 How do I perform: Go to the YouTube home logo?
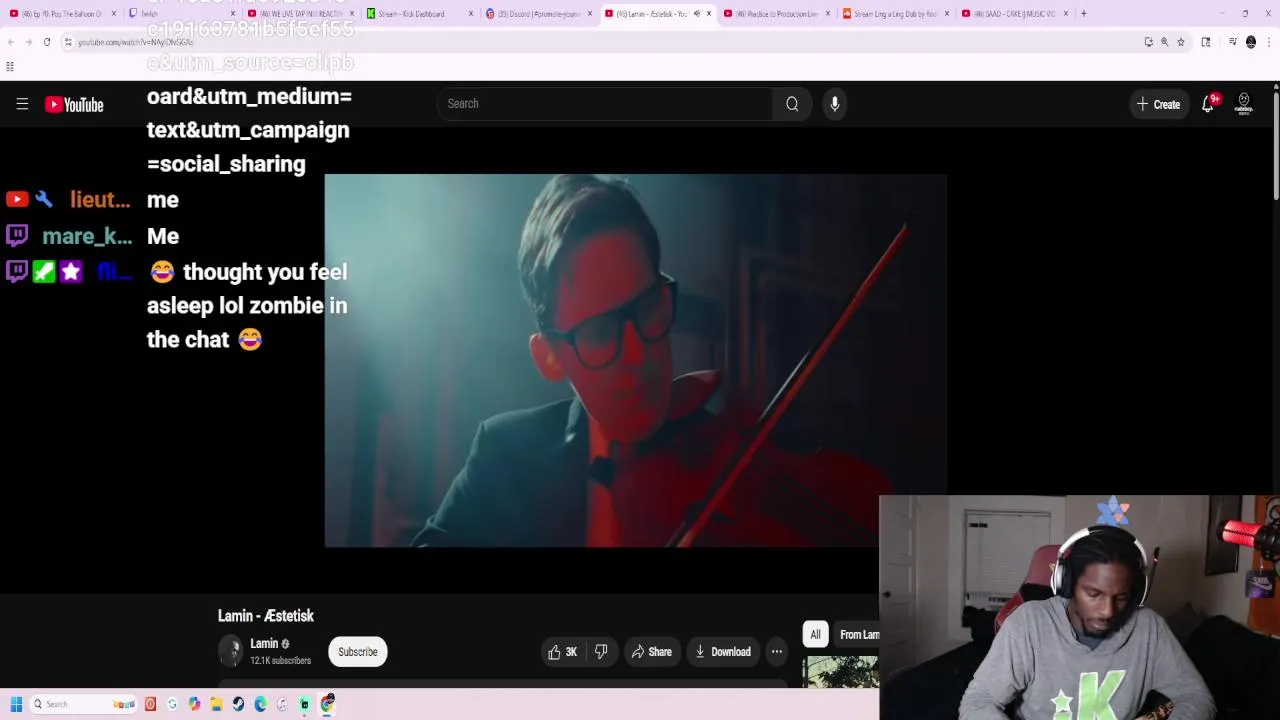pos(74,104)
